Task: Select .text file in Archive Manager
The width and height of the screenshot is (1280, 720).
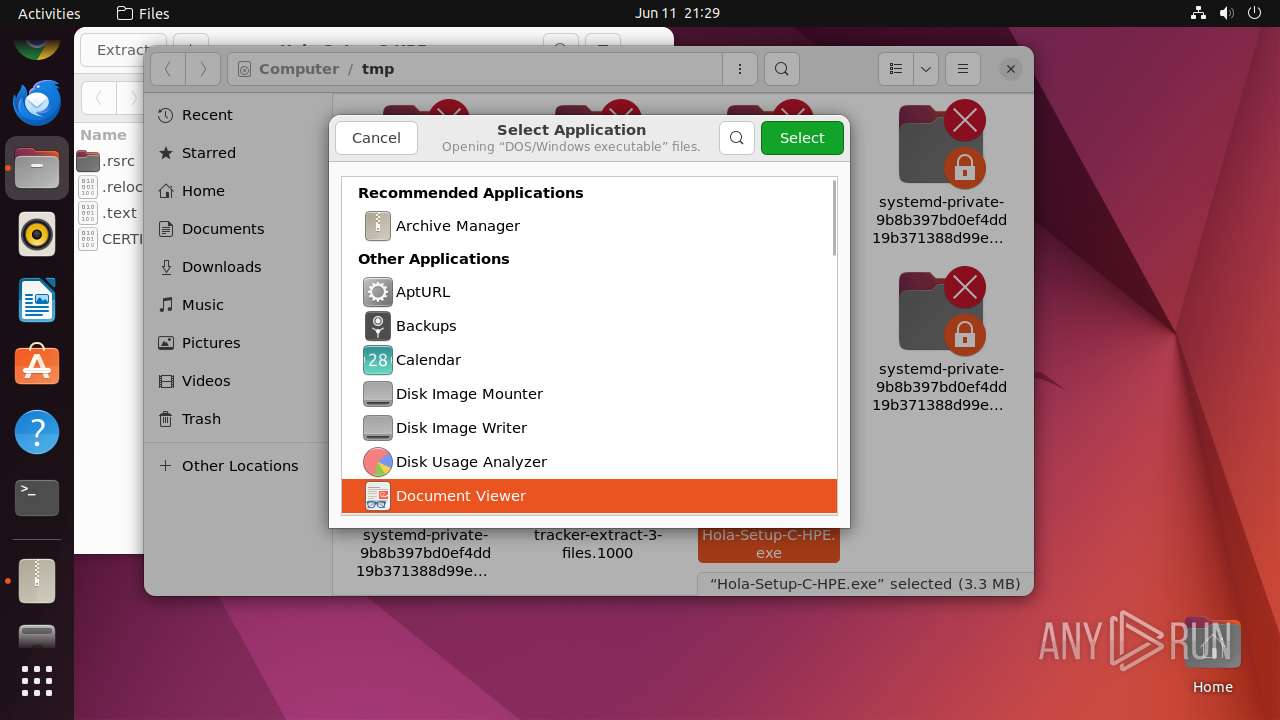Action: (x=108, y=213)
